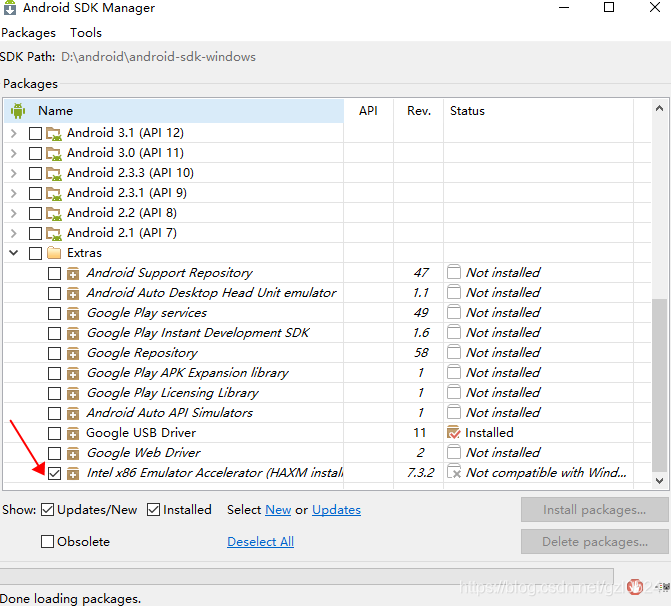Check the Extras group checkbox
671x606 pixels.
click(x=35, y=253)
